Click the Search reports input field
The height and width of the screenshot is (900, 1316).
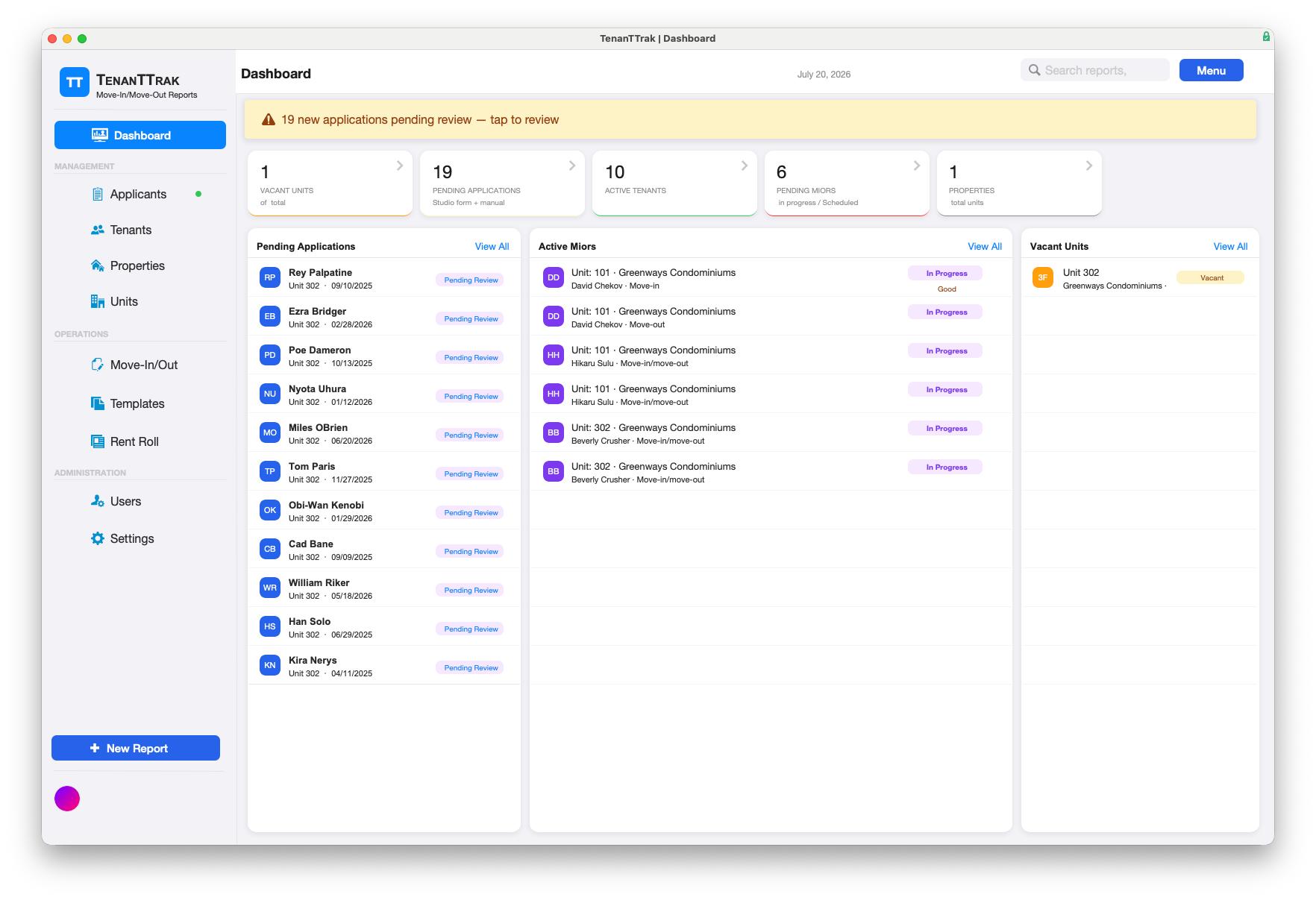1094,70
